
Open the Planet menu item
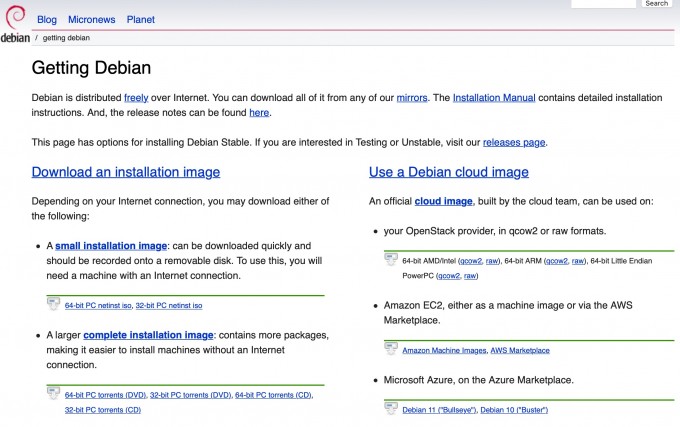[141, 19]
